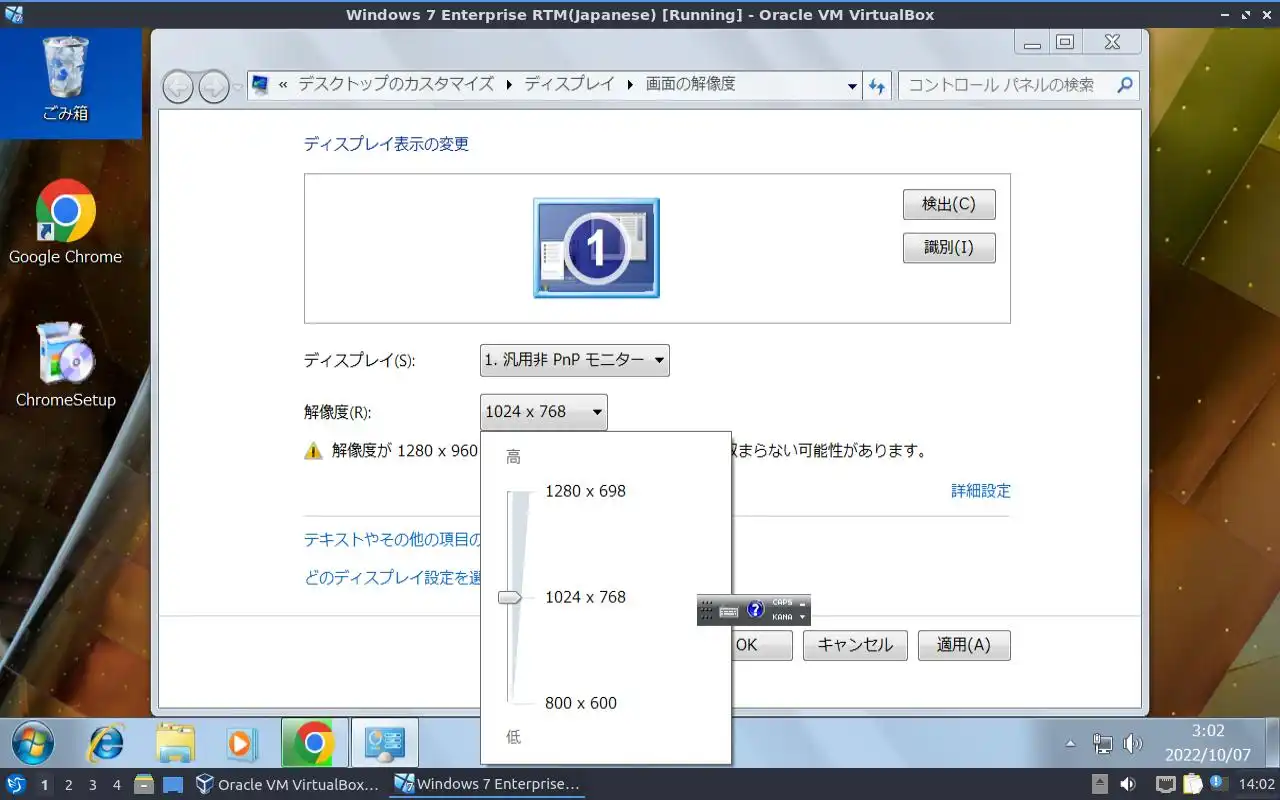Click the IME language bar help icon
This screenshot has width=1280, height=800.
[755, 609]
